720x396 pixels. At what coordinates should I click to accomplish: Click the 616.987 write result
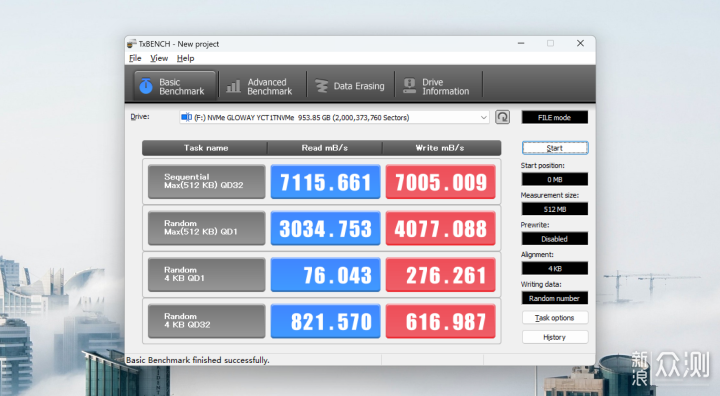[x=441, y=321]
